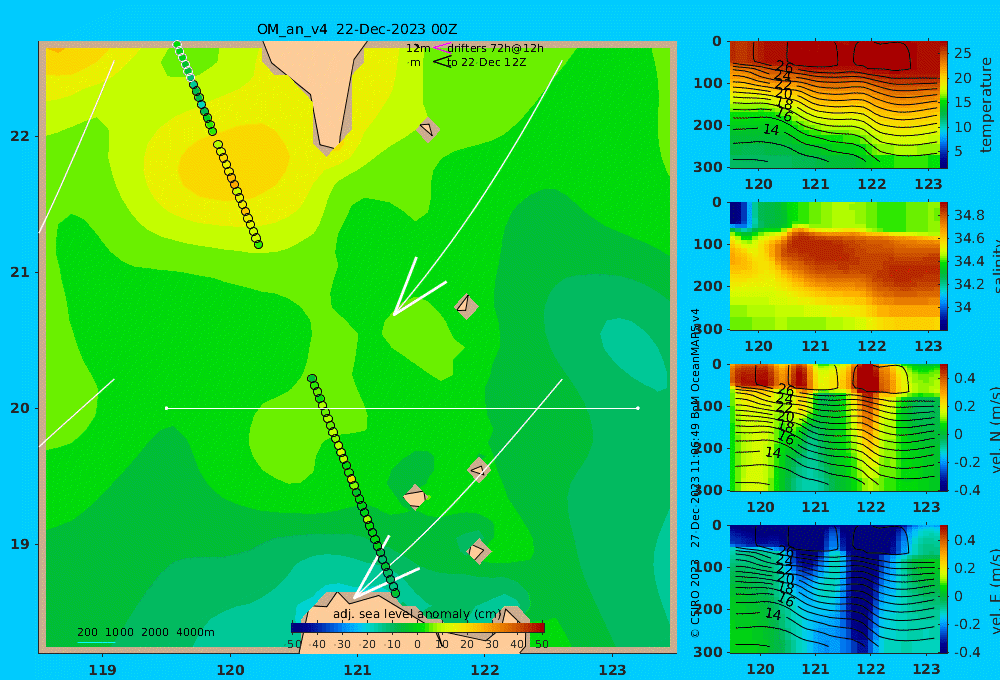Click the island marker near 122°E, 19.5°N
Screen dimensions: 1000x680
click(479, 470)
